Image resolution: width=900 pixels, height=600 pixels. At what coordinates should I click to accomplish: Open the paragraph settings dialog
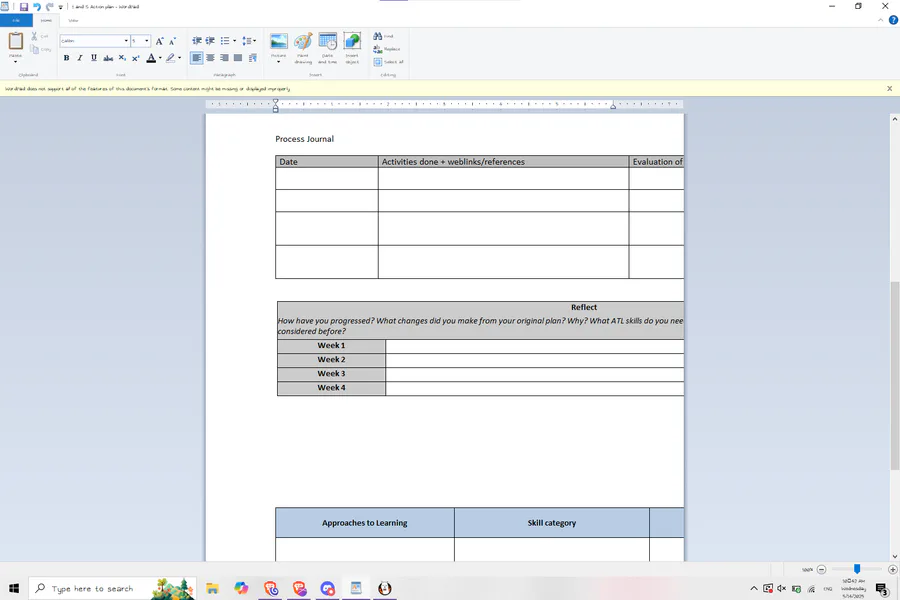point(253,58)
